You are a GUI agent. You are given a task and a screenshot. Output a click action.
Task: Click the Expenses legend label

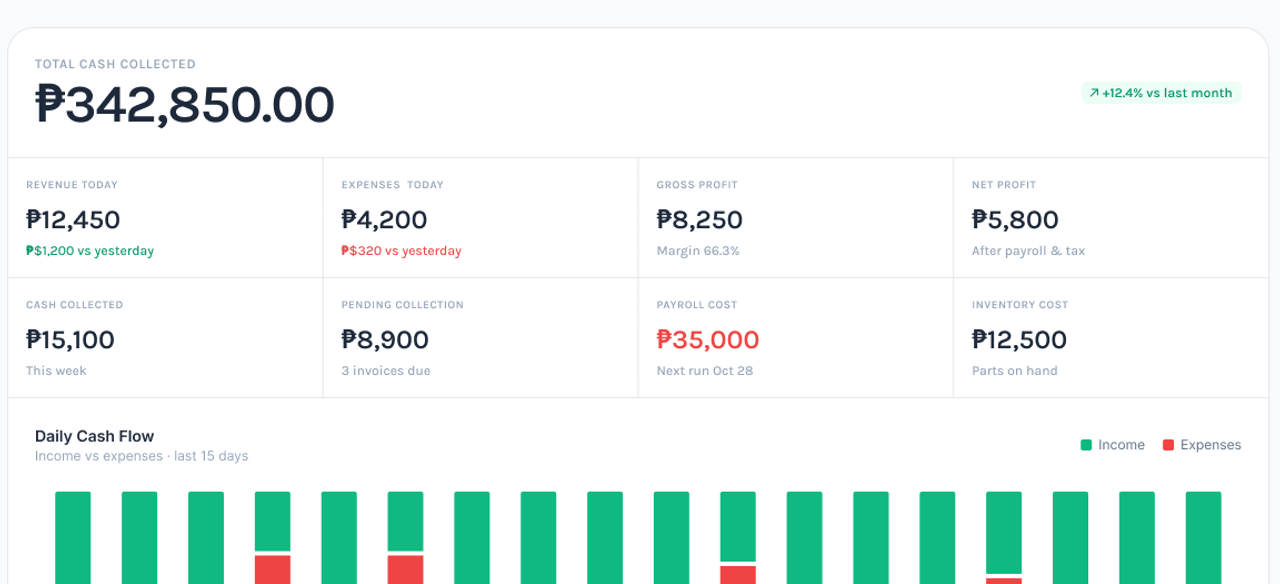[x=1210, y=445]
